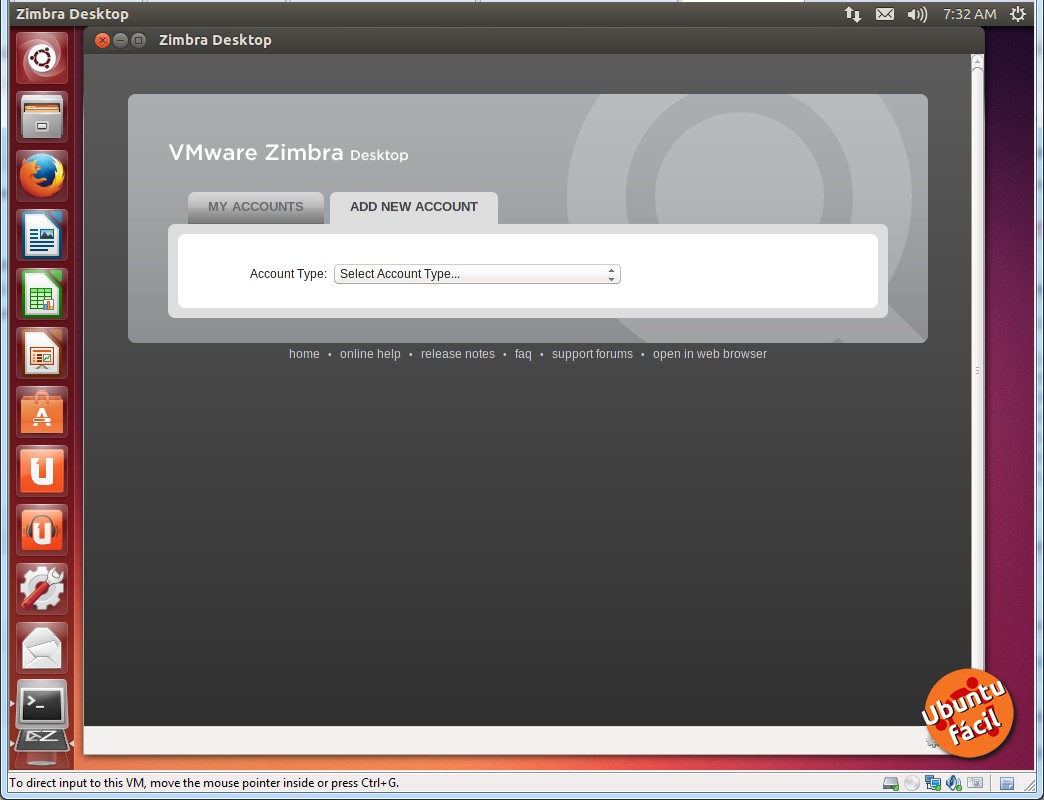The image size is (1044, 800).
Task: Click the VM sound device status icon
Action: pyautogui.click(x=954, y=784)
